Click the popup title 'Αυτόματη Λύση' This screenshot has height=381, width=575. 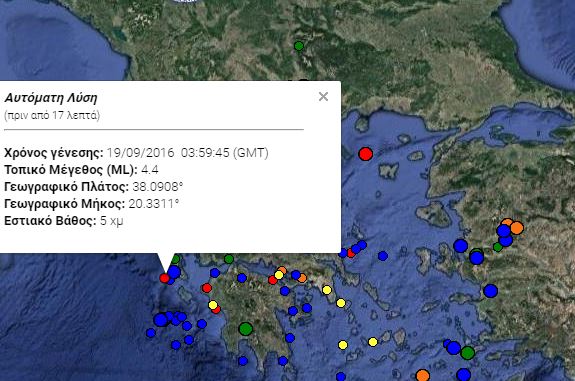pos(51,98)
